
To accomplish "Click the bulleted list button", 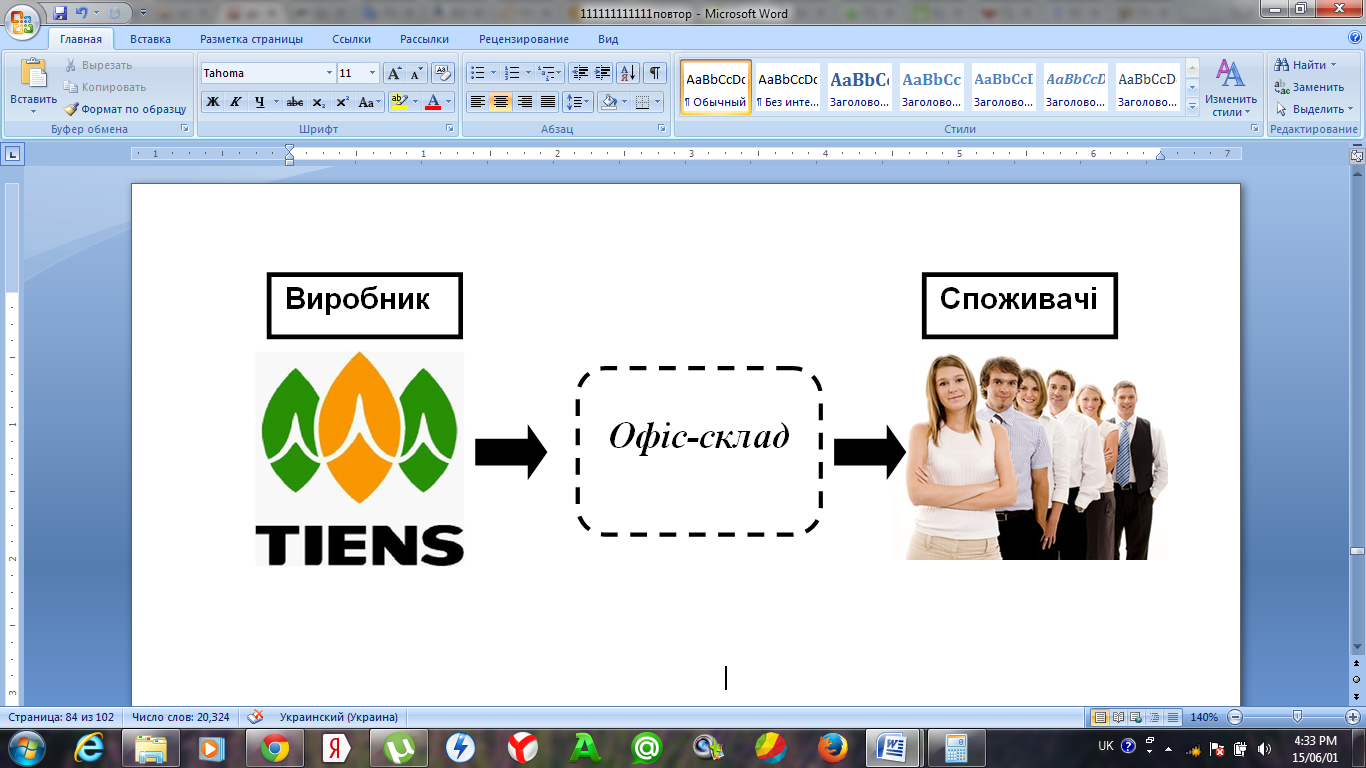I will (x=478, y=73).
